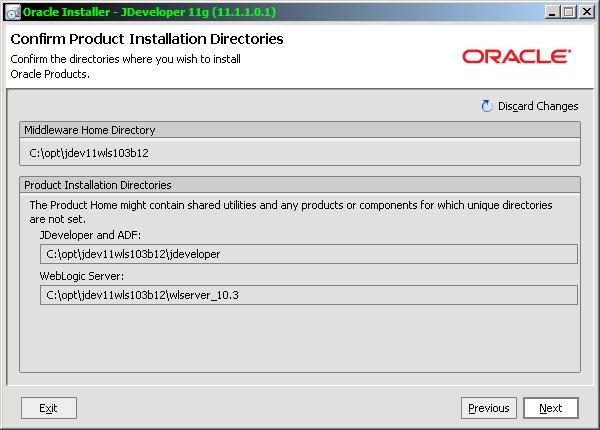
Task: Focus the WebLogic Server directory field
Action: pos(308,295)
